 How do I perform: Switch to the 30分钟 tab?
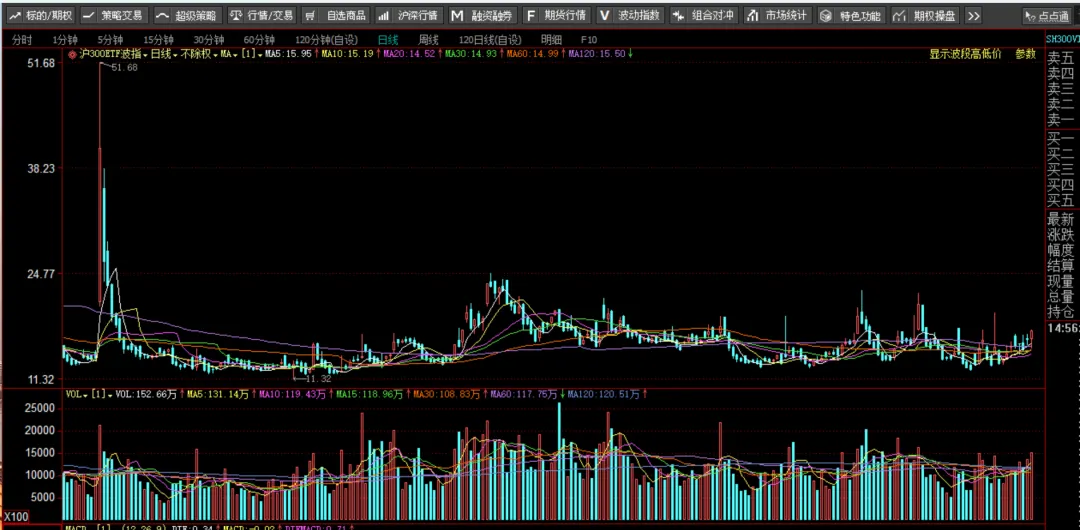[x=209, y=40]
